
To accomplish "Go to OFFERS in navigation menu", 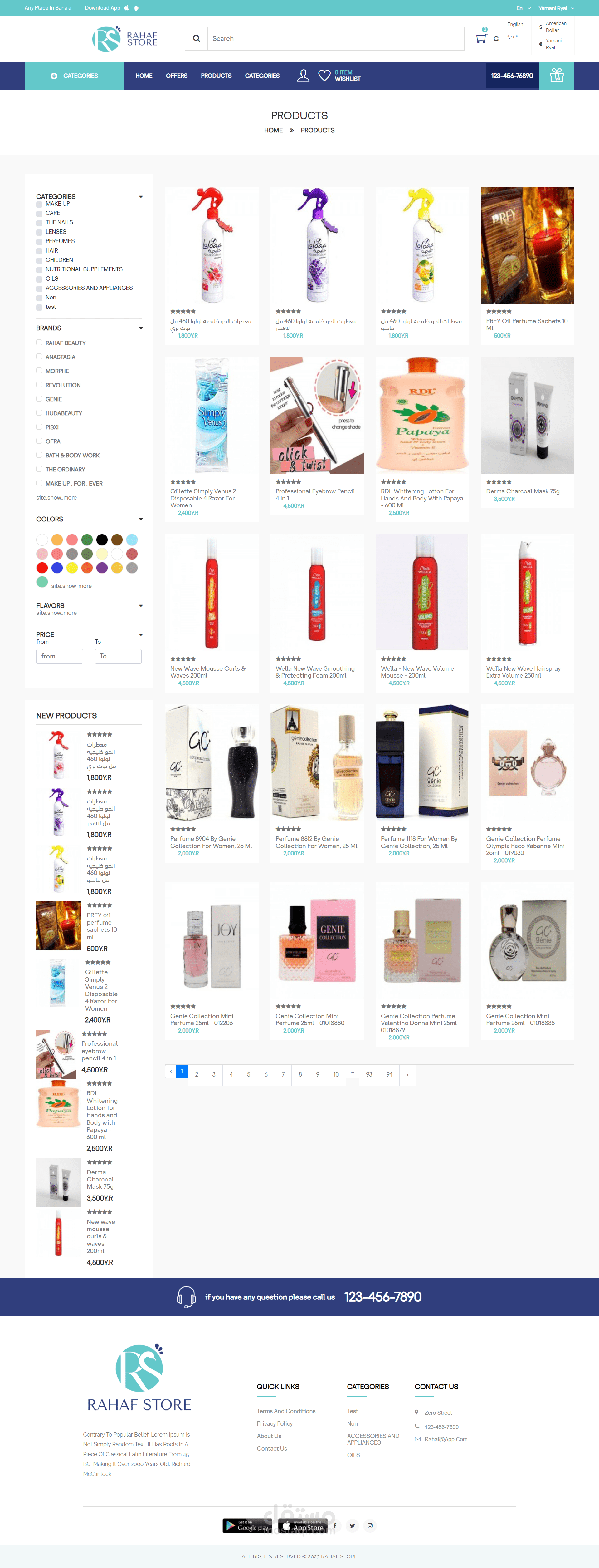I will tap(176, 76).
